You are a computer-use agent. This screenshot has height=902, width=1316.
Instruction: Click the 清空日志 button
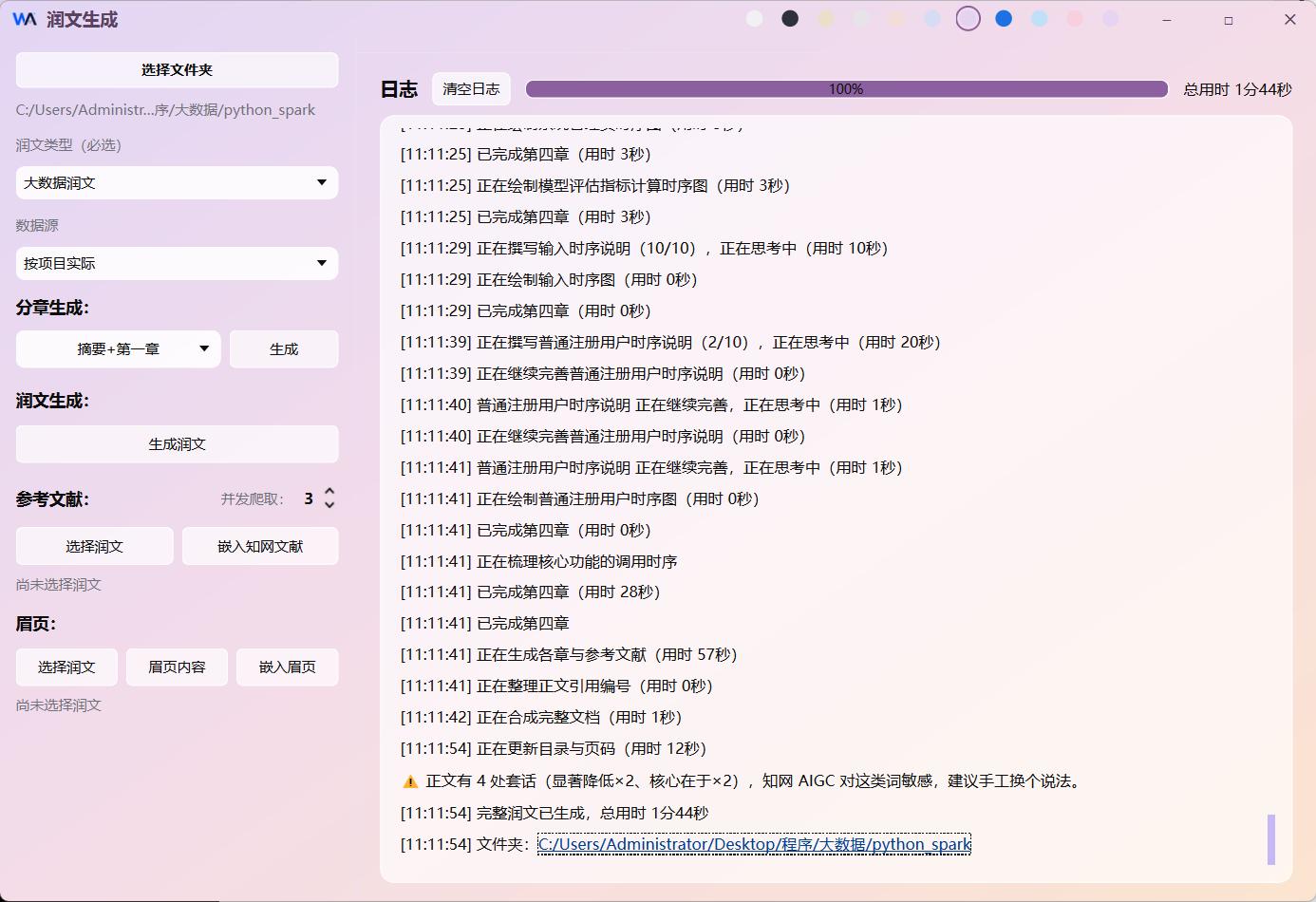pos(471,88)
